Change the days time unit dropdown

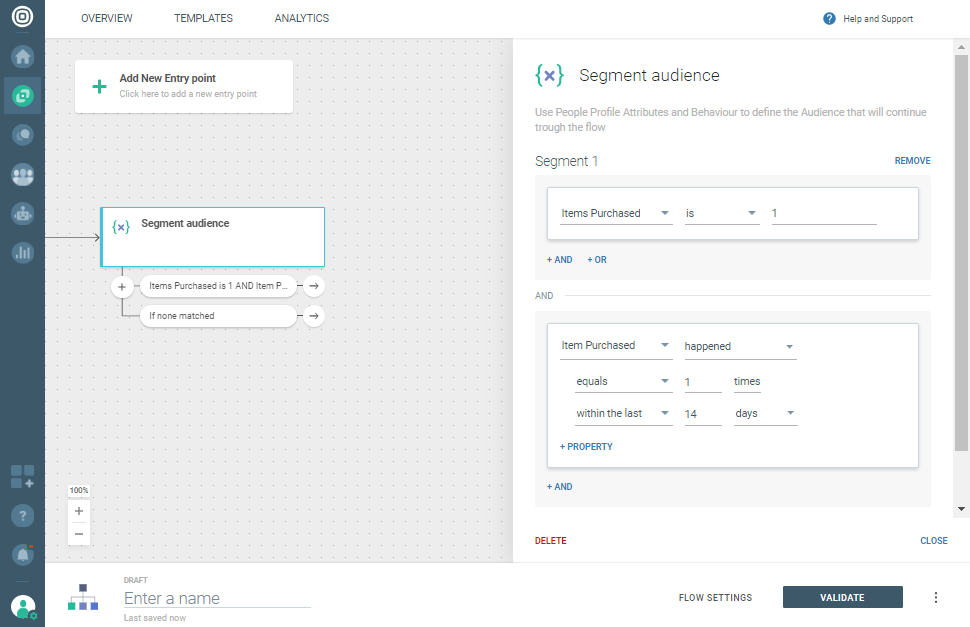tap(764, 413)
